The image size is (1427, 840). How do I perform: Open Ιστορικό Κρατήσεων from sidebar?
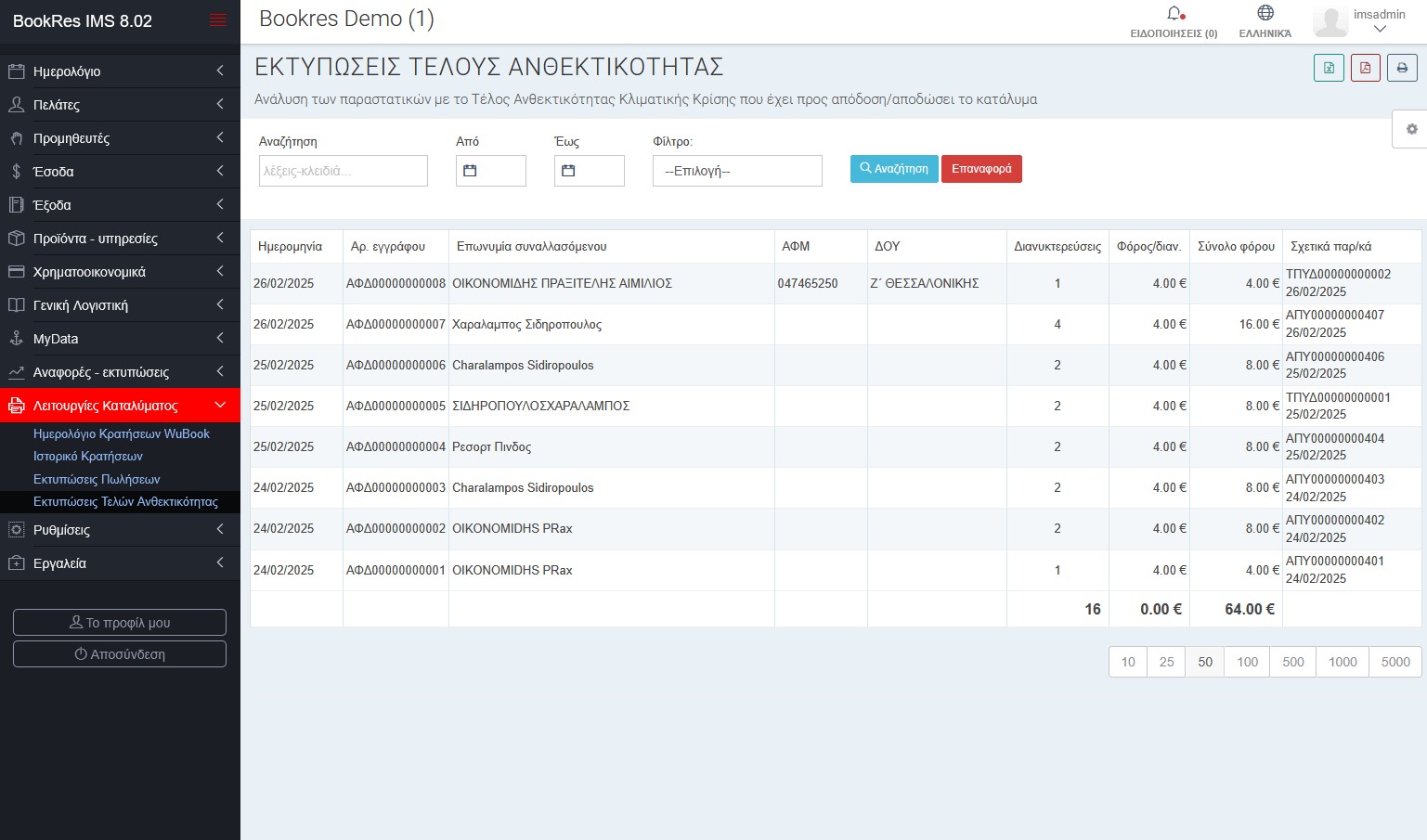point(88,457)
